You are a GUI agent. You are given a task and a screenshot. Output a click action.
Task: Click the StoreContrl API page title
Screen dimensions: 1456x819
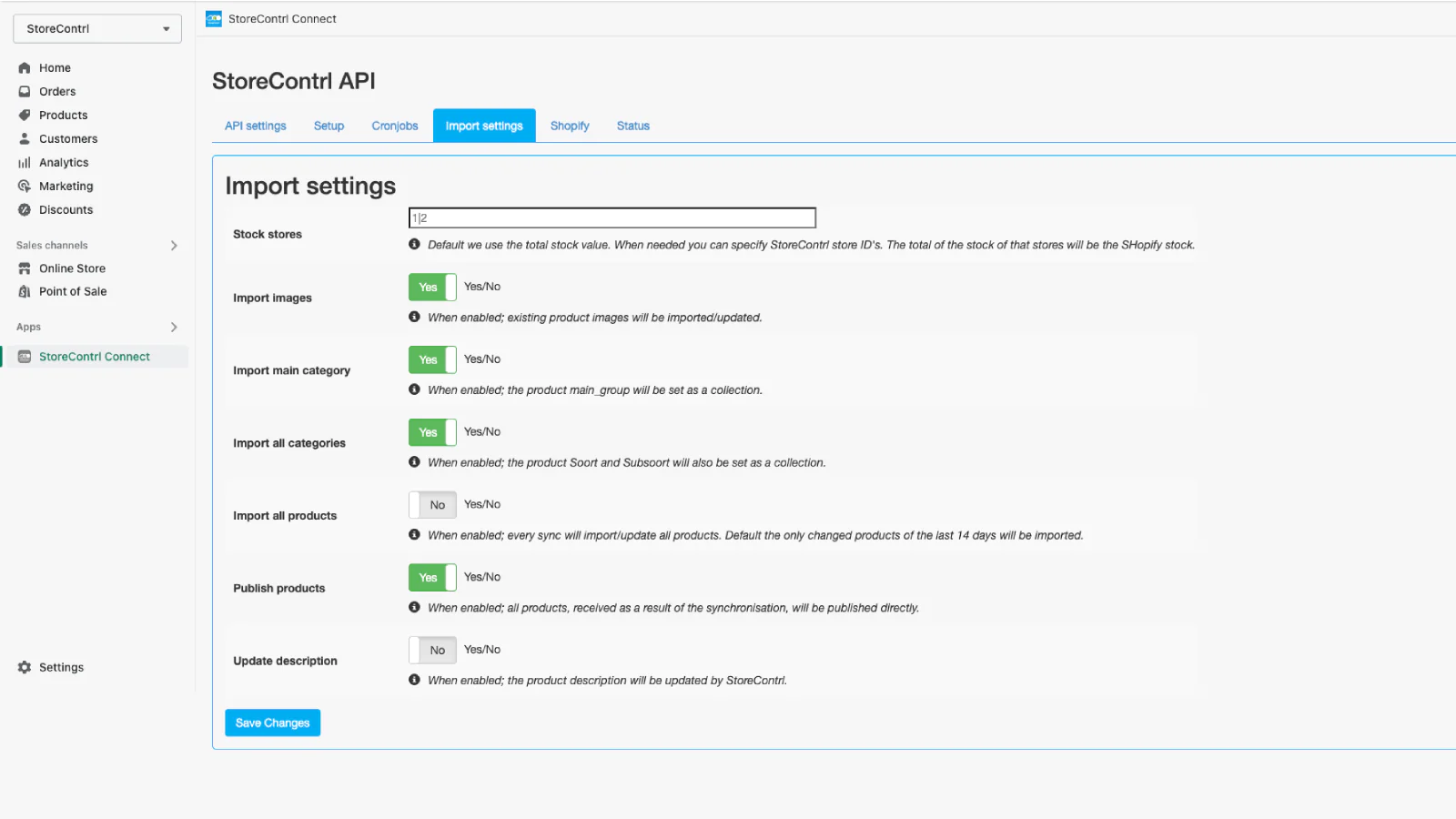click(x=294, y=81)
